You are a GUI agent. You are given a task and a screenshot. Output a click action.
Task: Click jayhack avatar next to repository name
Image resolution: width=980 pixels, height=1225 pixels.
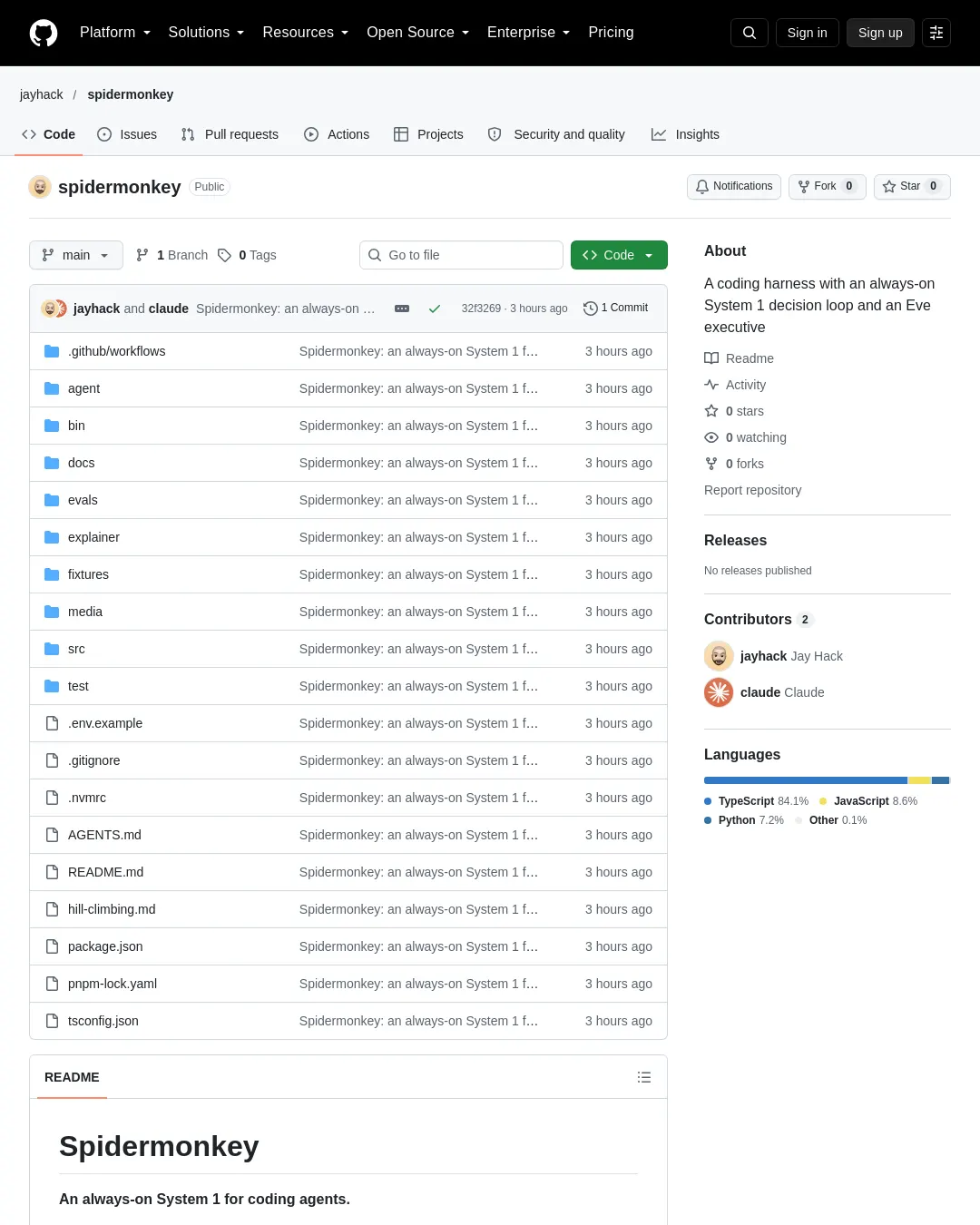[x=40, y=187]
